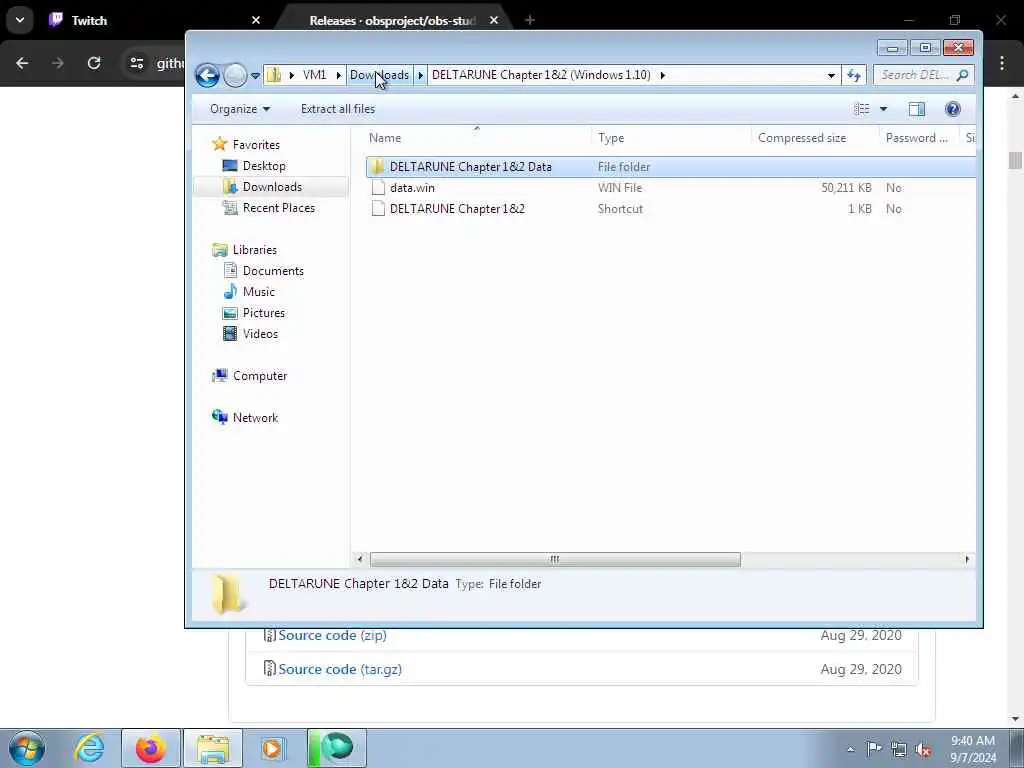The image size is (1024, 768).
Task: Open Recent Places in navigation pane
Action: pyautogui.click(x=279, y=208)
